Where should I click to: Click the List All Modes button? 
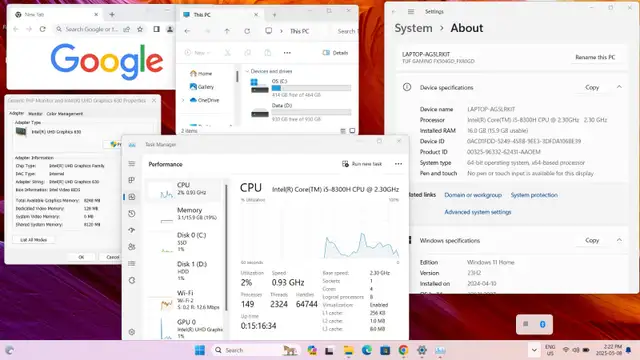33,240
